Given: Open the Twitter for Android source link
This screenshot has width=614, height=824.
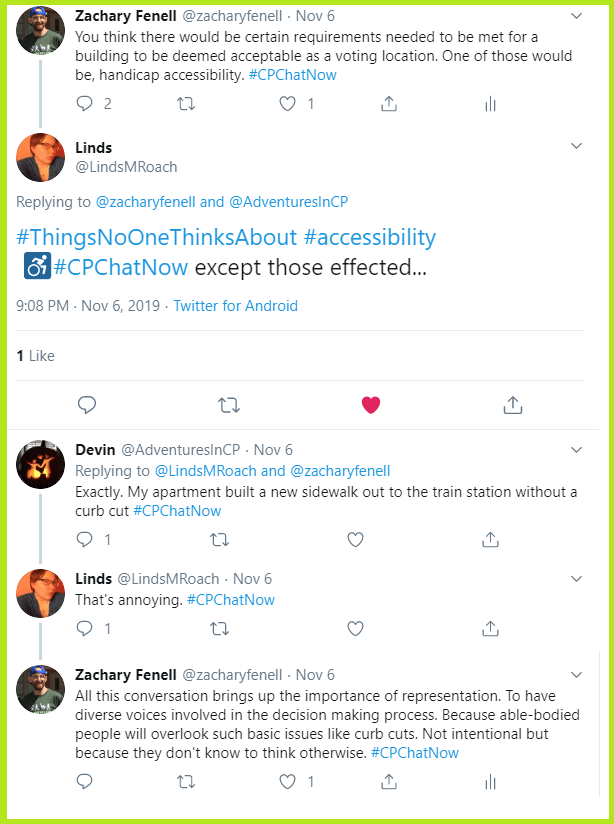Looking at the screenshot, I should pos(235,306).
